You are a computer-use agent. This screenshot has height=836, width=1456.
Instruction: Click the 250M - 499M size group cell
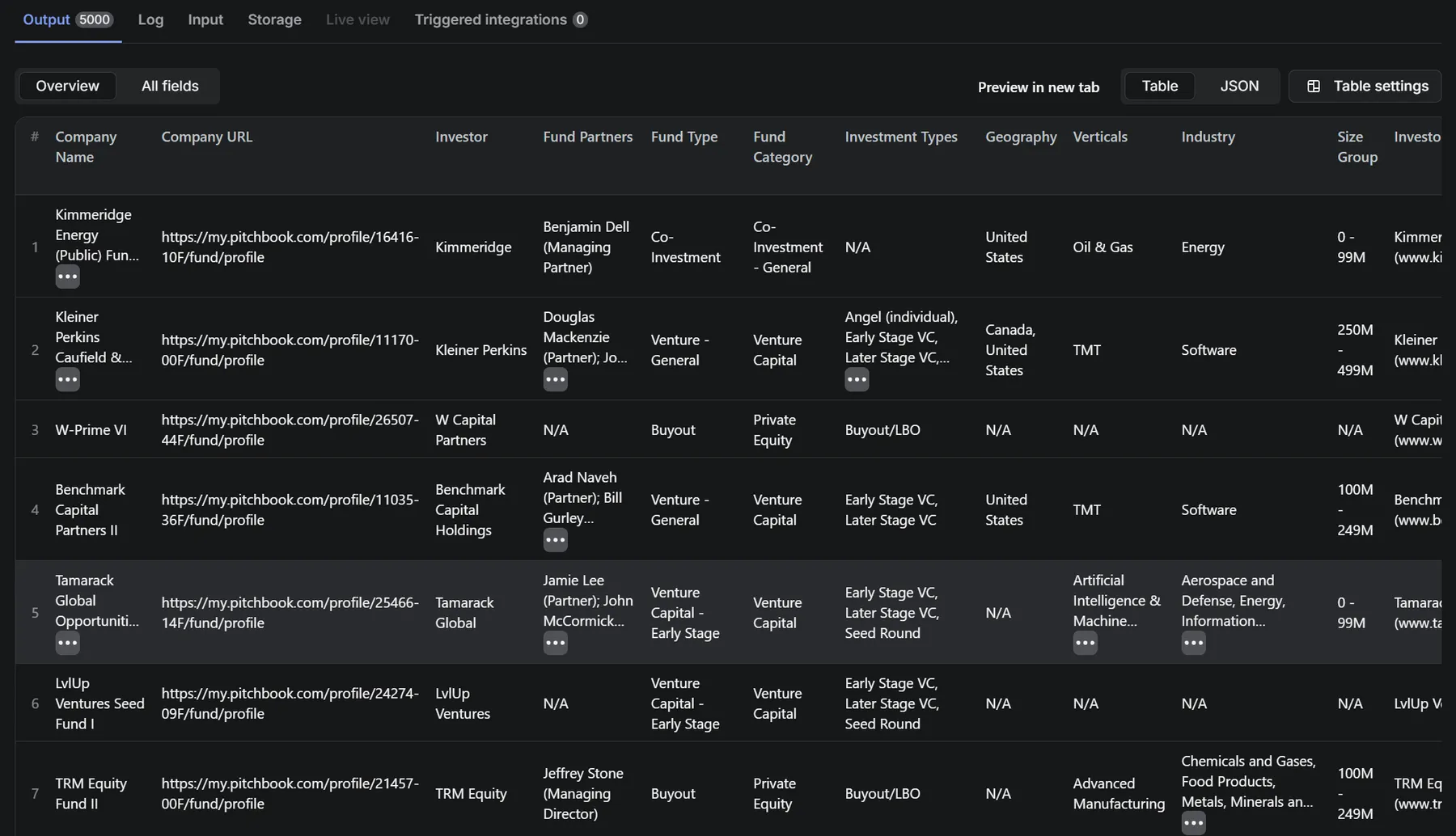[1355, 349]
